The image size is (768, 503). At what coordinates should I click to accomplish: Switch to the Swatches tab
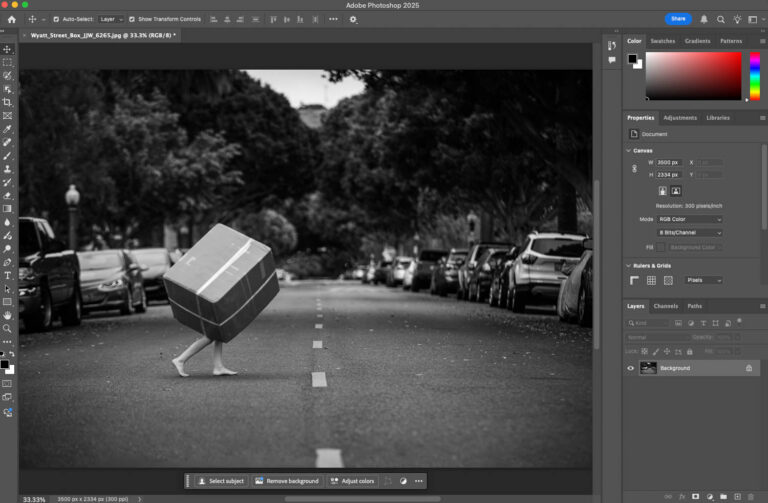[663, 41]
